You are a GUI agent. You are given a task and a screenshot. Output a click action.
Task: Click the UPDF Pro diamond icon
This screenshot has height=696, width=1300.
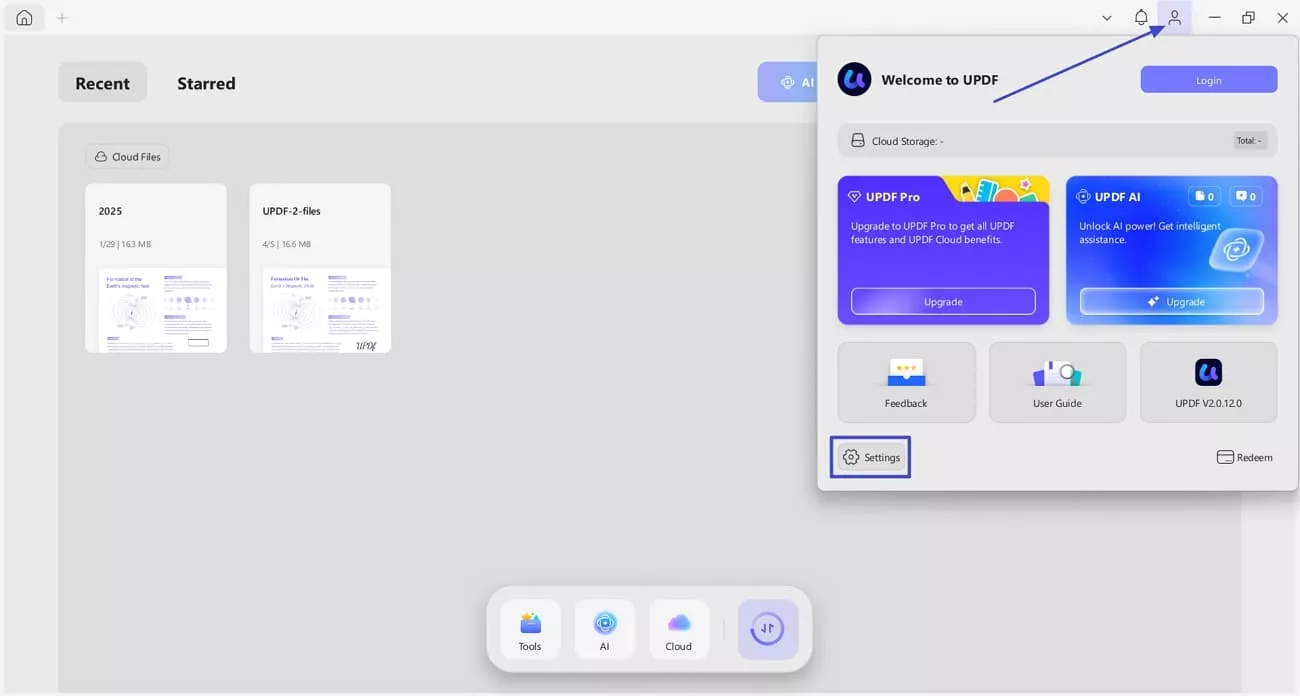click(x=855, y=197)
